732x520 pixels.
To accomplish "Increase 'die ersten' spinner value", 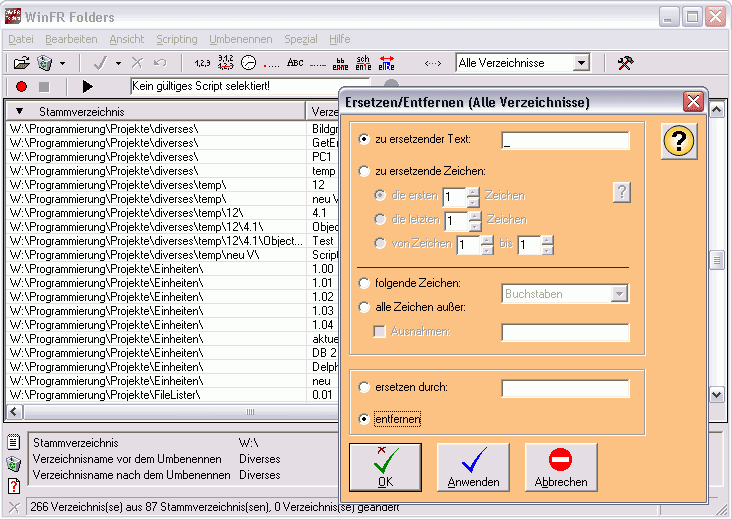I will pos(473,192).
